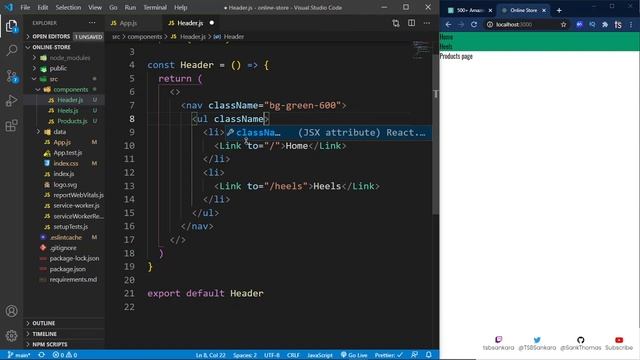The height and width of the screenshot is (360, 640).
Task: Click the feedback icon in status bar
Action: click(415, 355)
